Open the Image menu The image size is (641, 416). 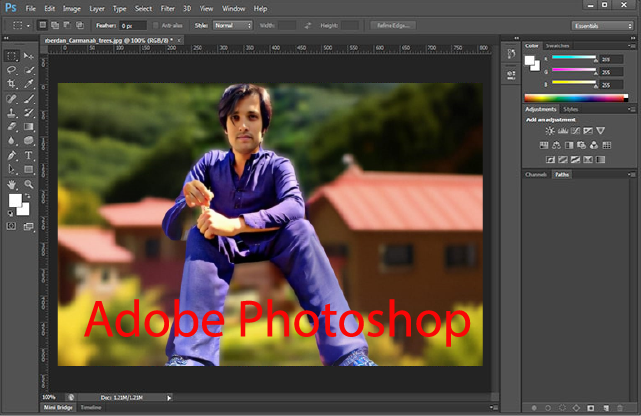coord(72,9)
